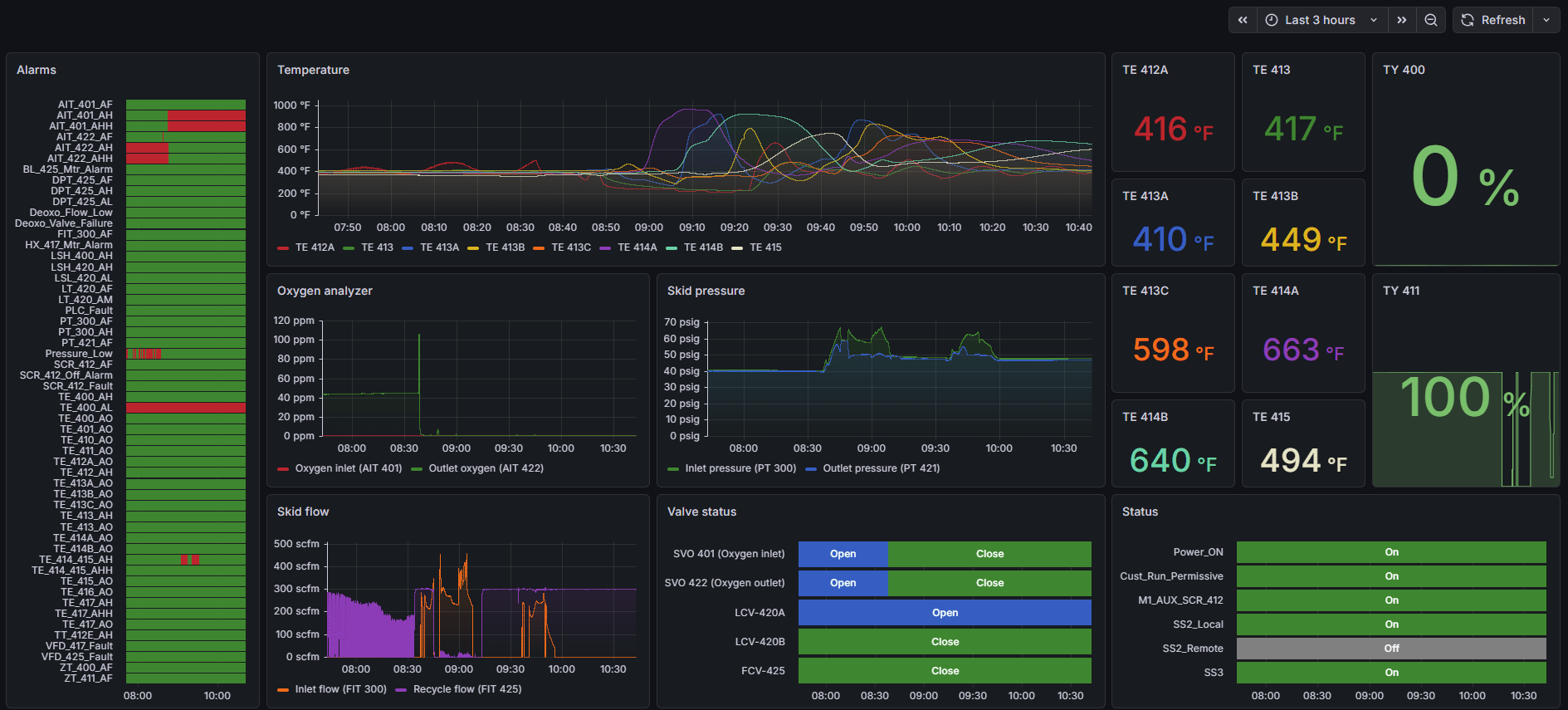Click the TE 414B color swatch in legend

672,247
